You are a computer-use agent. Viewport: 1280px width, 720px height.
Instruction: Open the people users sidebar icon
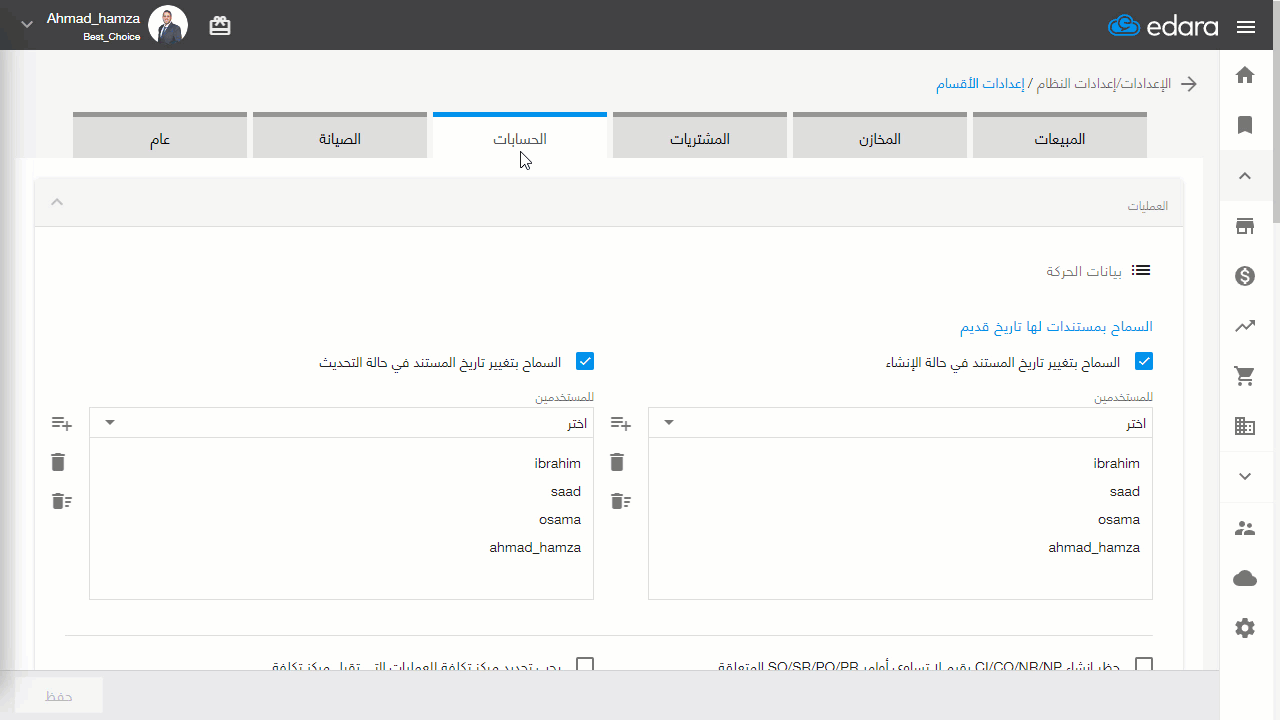click(1245, 528)
